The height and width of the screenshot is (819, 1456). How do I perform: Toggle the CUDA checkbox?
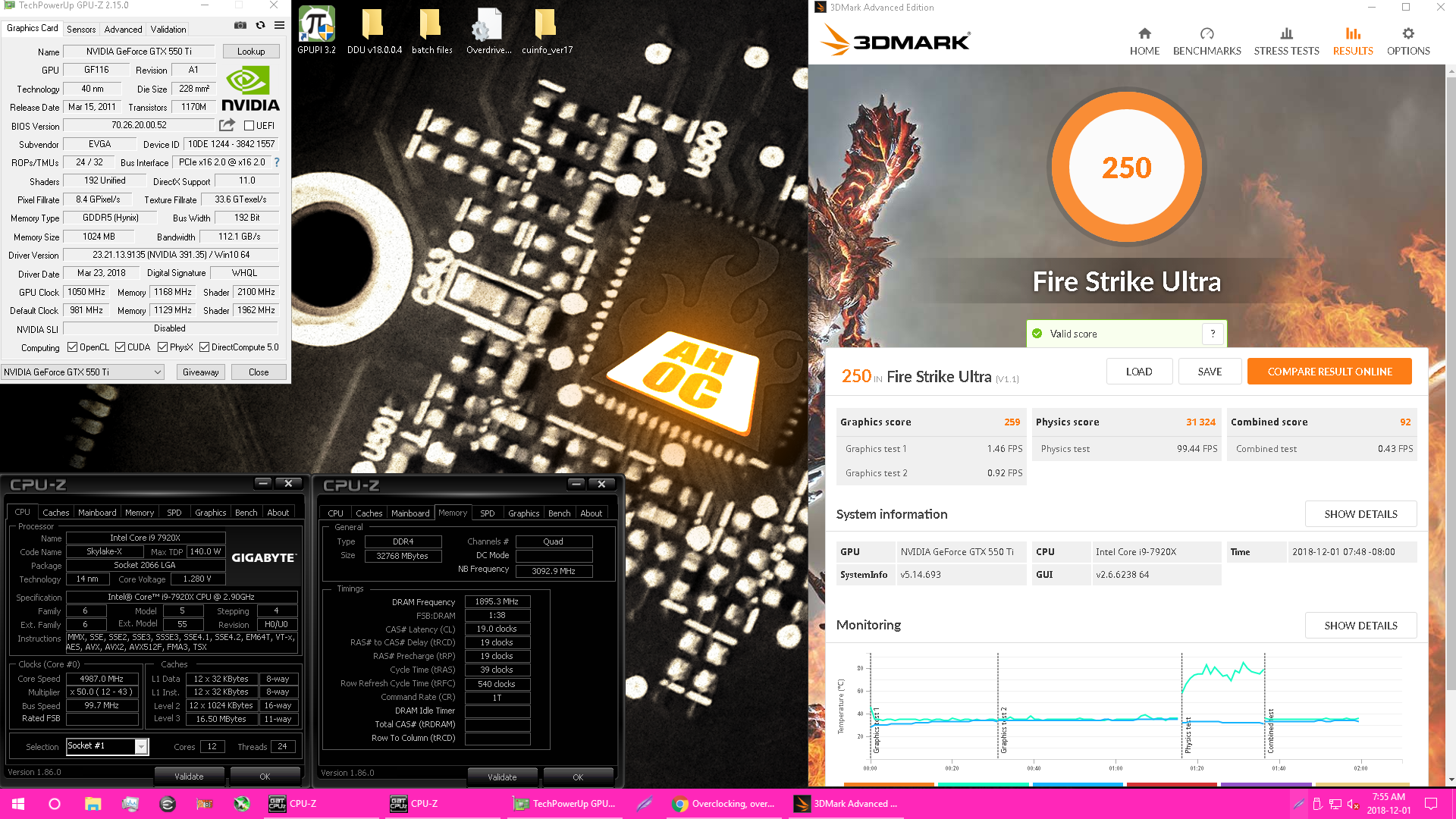(120, 347)
